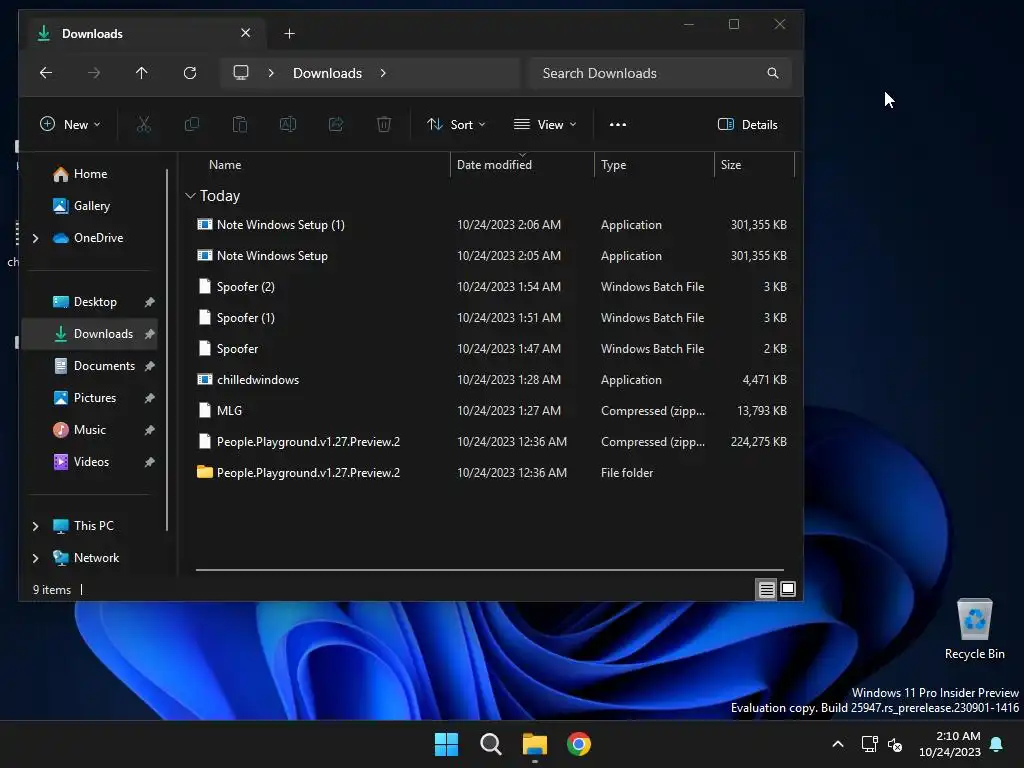Click the Delete trash icon
1024x768 pixels.
[384, 124]
